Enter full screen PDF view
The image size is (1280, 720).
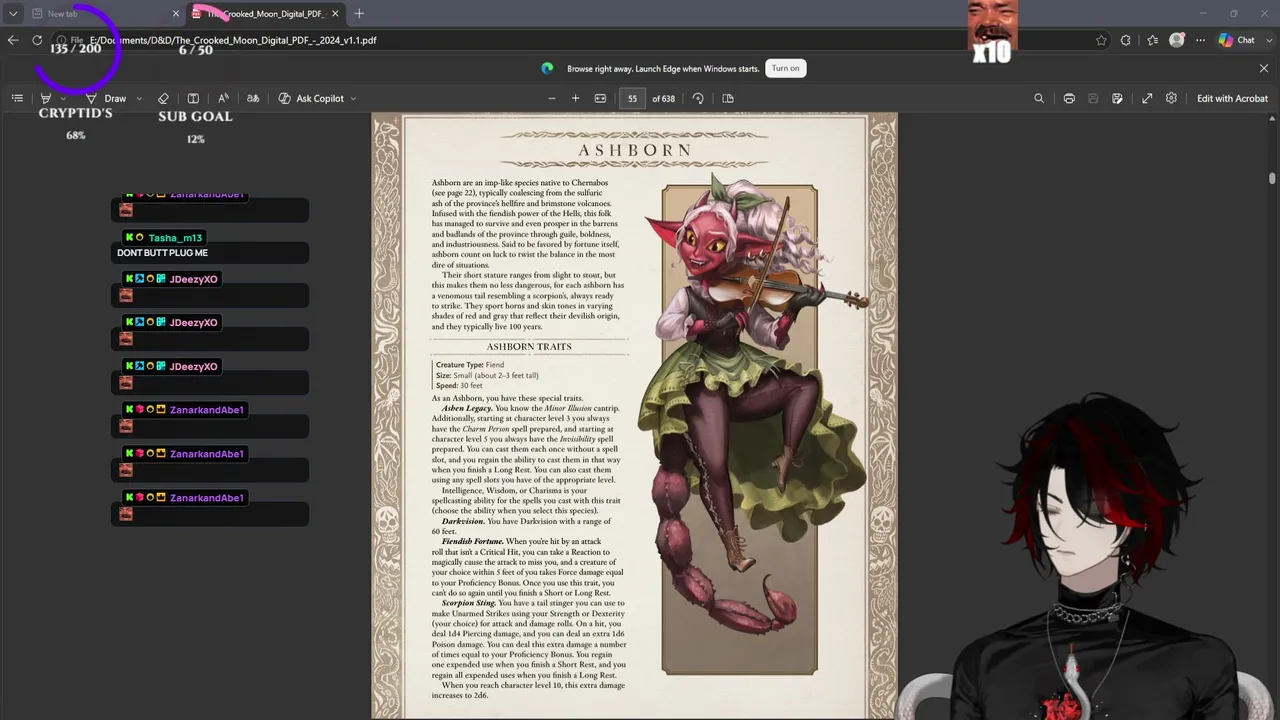click(1147, 98)
